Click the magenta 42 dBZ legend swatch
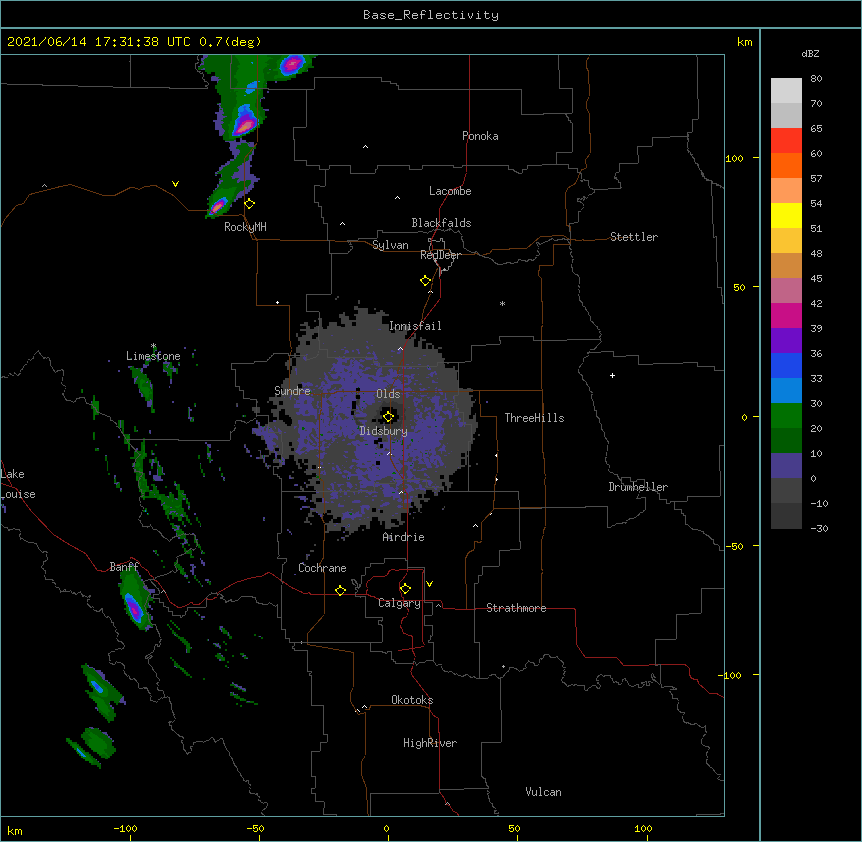Image resolution: width=862 pixels, height=842 pixels. click(786, 315)
